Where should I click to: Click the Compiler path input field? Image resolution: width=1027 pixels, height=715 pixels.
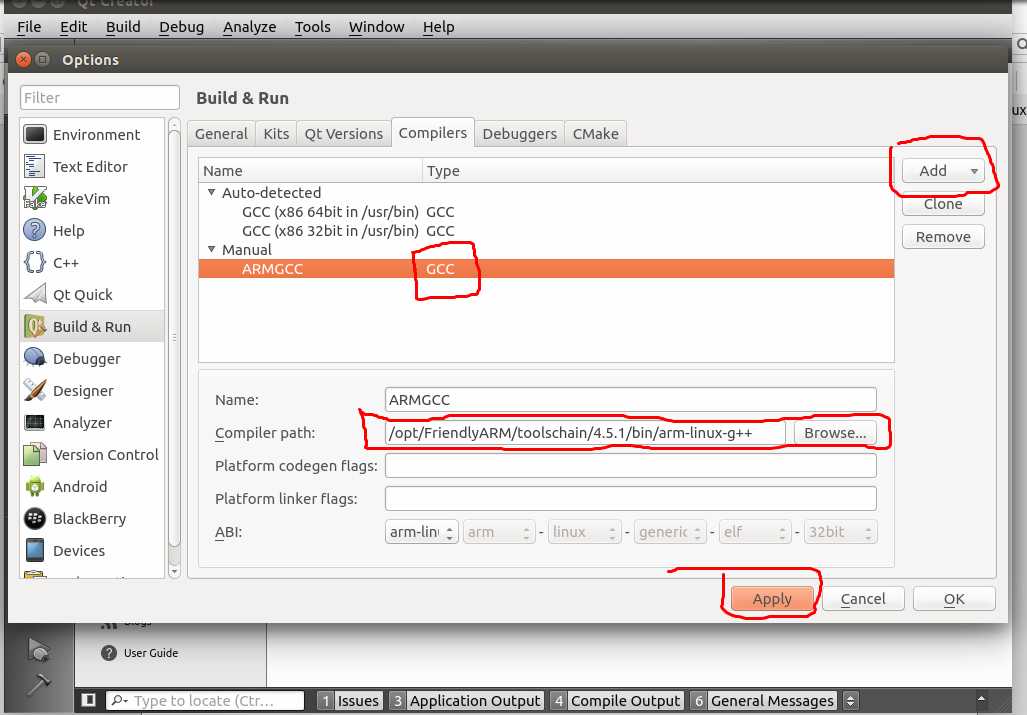(585, 433)
